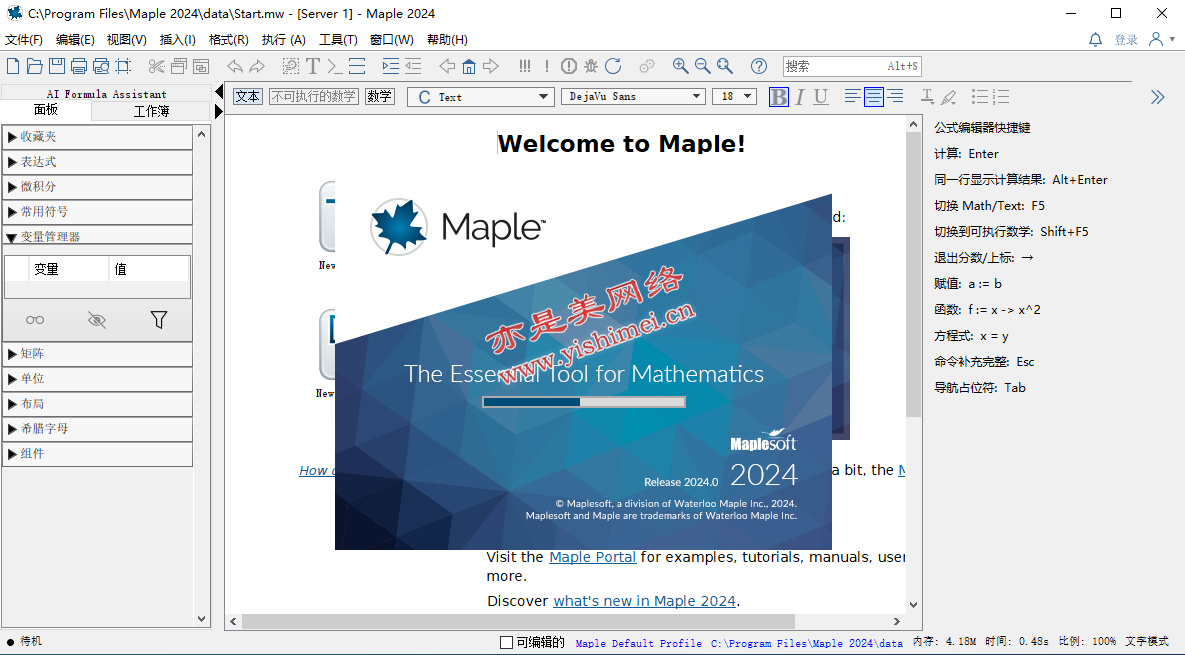Image resolution: width=1185 pixels, height=655 pixels.
Task: Collapse the 变量管理器 palette
Action: [x=97, y=235]
